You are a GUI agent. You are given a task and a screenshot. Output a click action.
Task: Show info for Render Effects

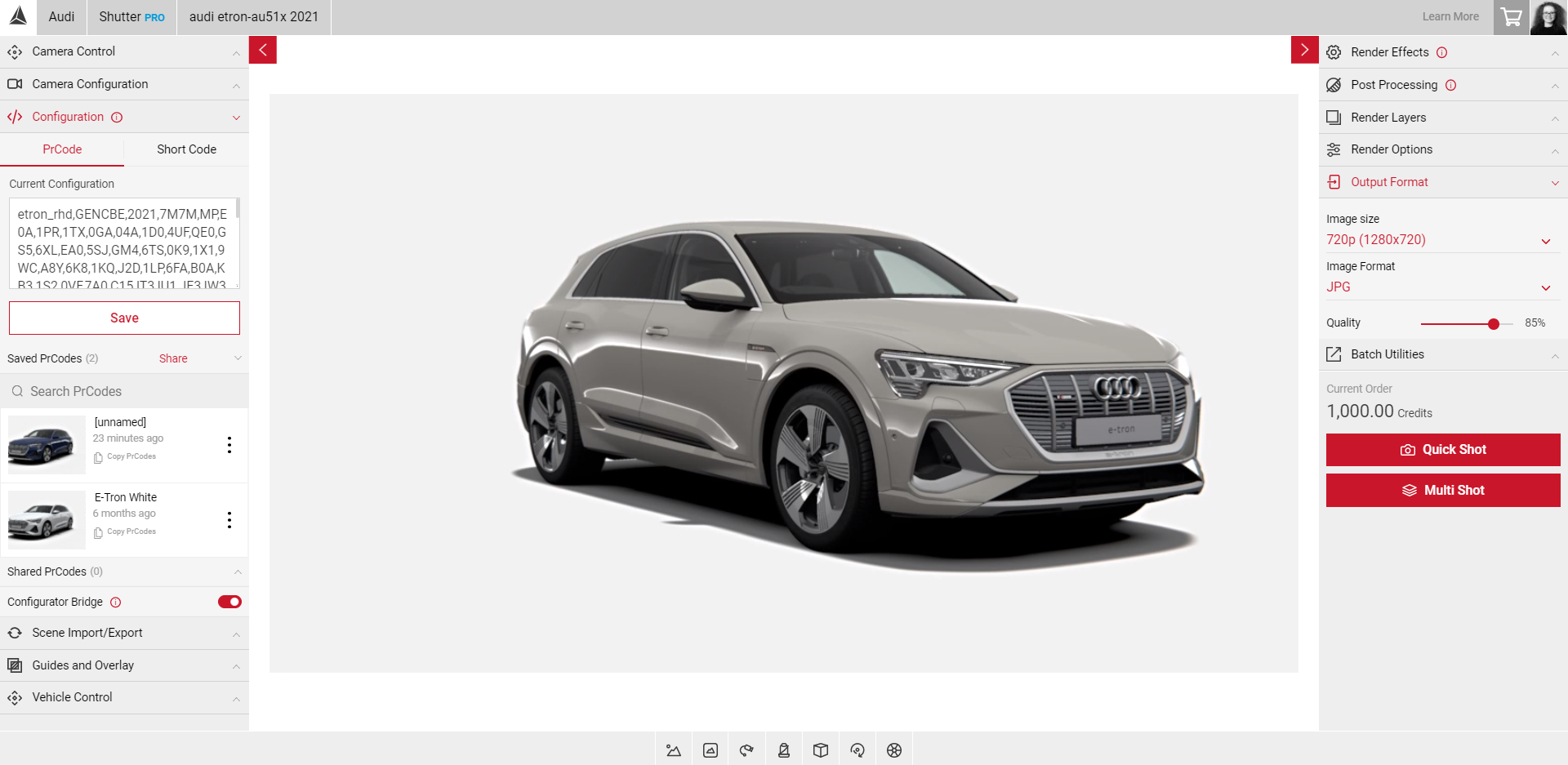1442,52
